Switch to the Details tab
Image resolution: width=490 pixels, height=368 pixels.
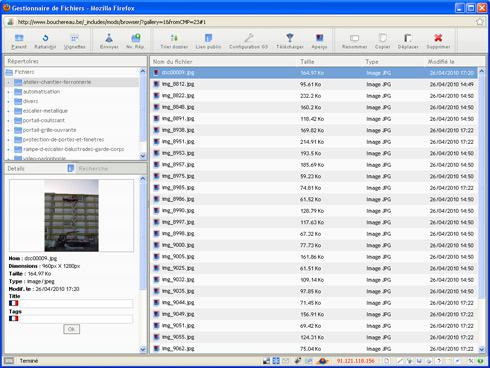[16, 169]
